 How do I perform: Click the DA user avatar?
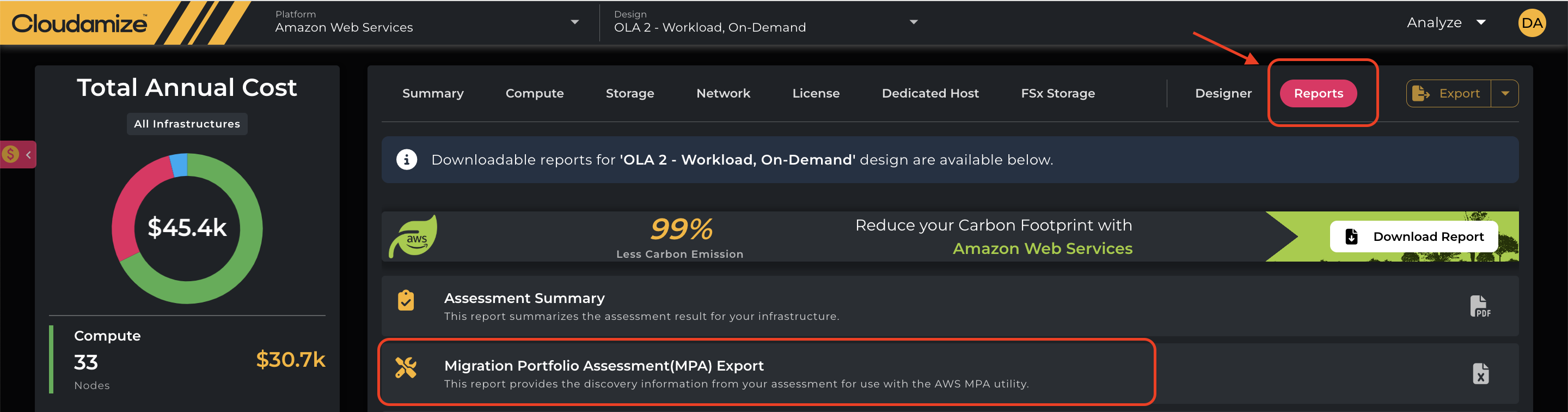pyautogui.click(x=1532, y=23)
